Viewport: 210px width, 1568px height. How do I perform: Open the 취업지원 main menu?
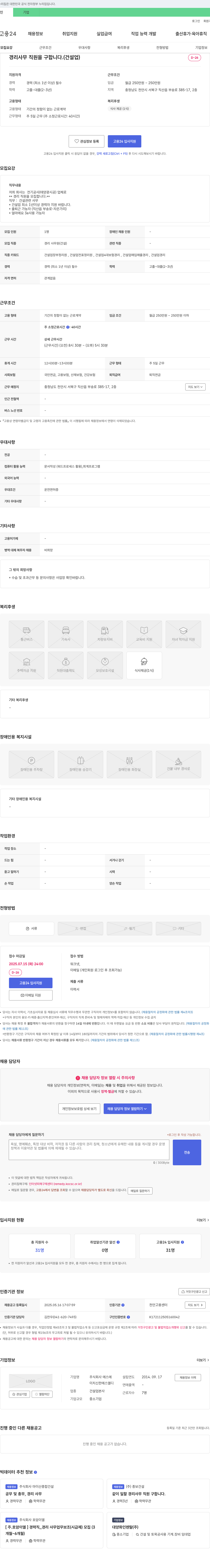point(70,34)
